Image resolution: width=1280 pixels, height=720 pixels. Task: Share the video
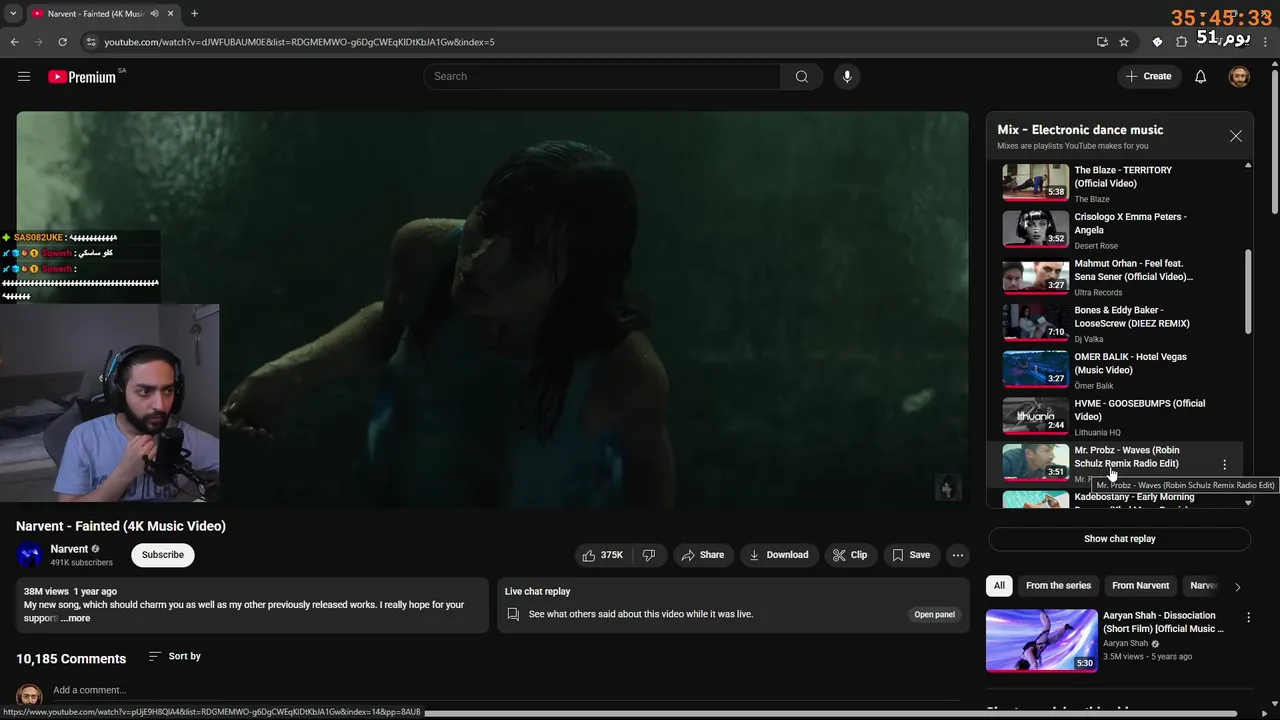(x=702, y=555)
